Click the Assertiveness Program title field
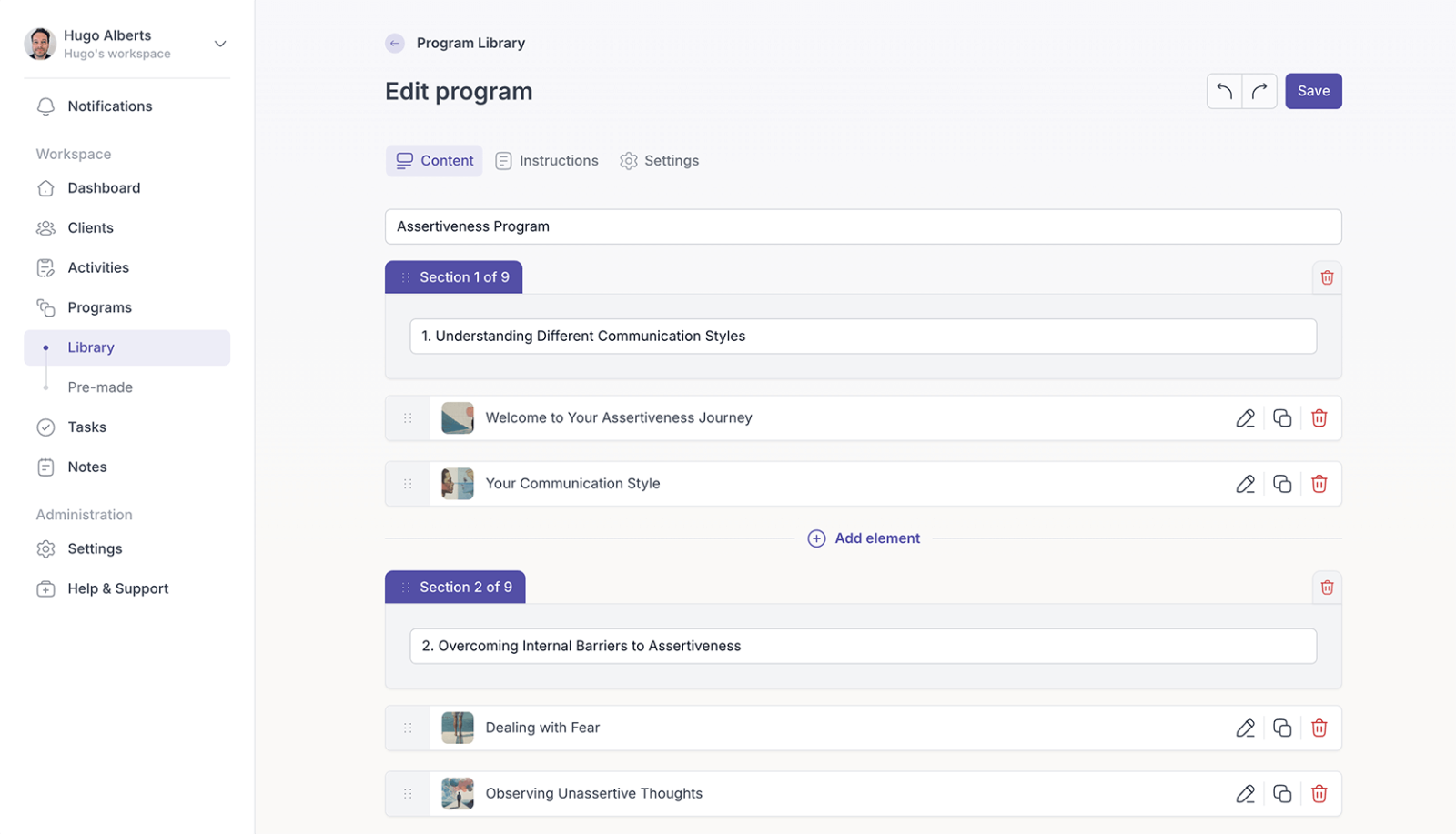 point(862,226)
